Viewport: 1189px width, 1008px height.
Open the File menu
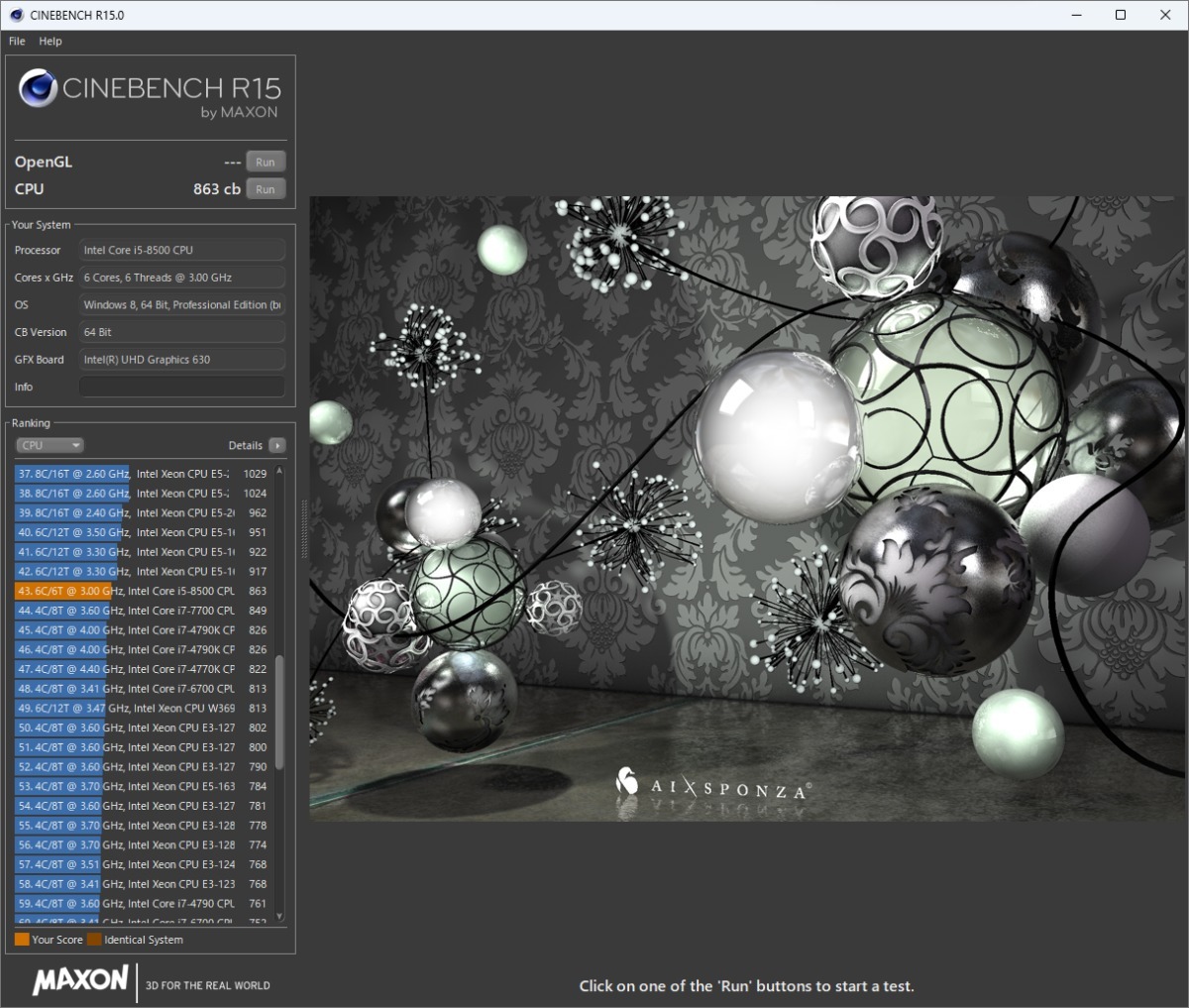[x=17, y=42]
